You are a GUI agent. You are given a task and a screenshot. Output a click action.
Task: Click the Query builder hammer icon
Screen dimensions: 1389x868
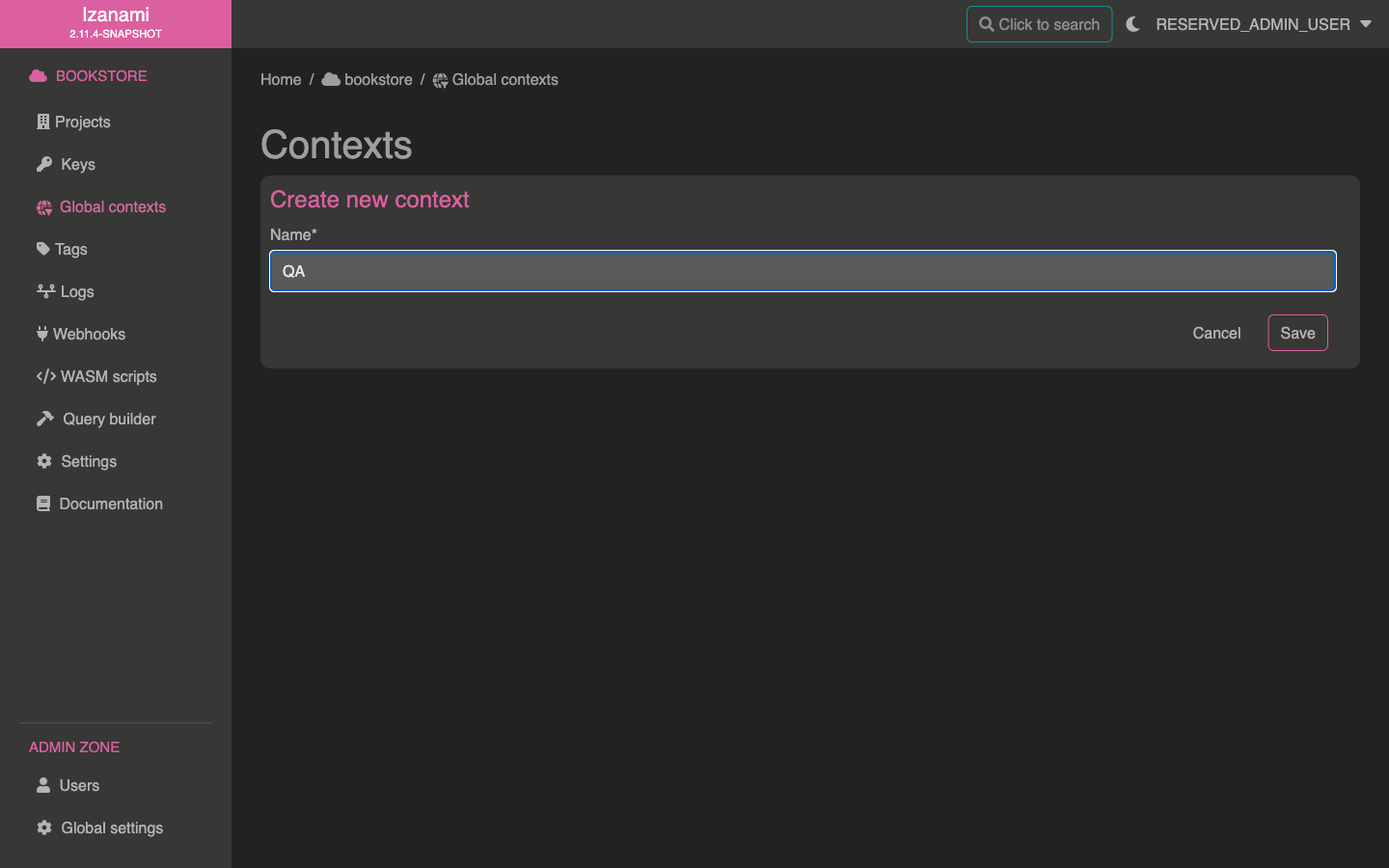pos(45,419)
